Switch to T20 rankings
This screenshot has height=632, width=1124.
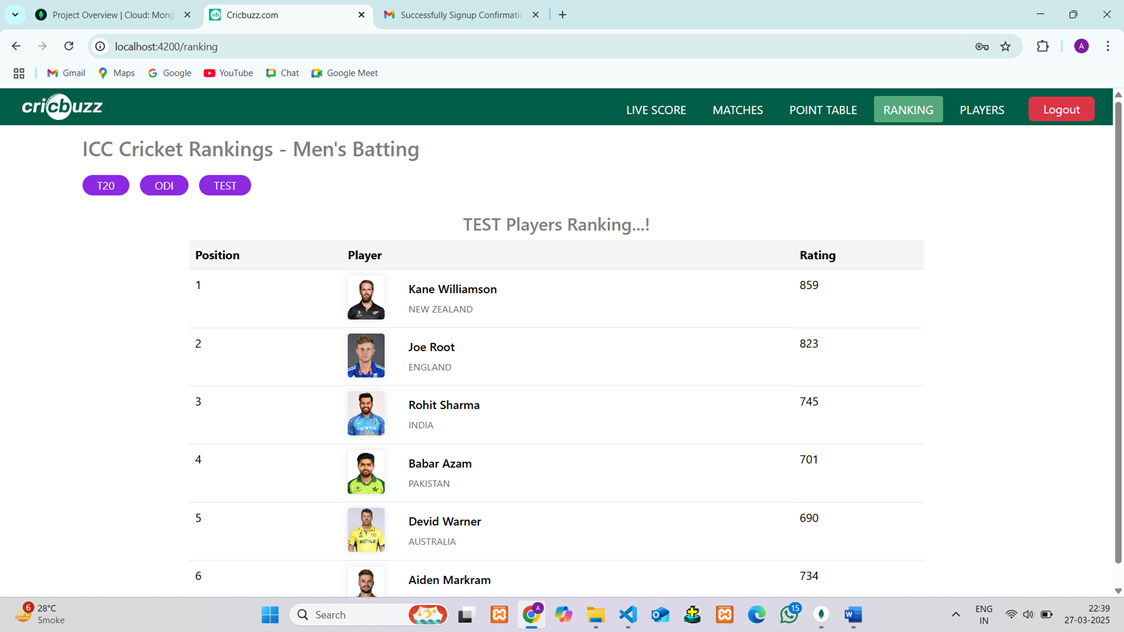tap(106, 186)
